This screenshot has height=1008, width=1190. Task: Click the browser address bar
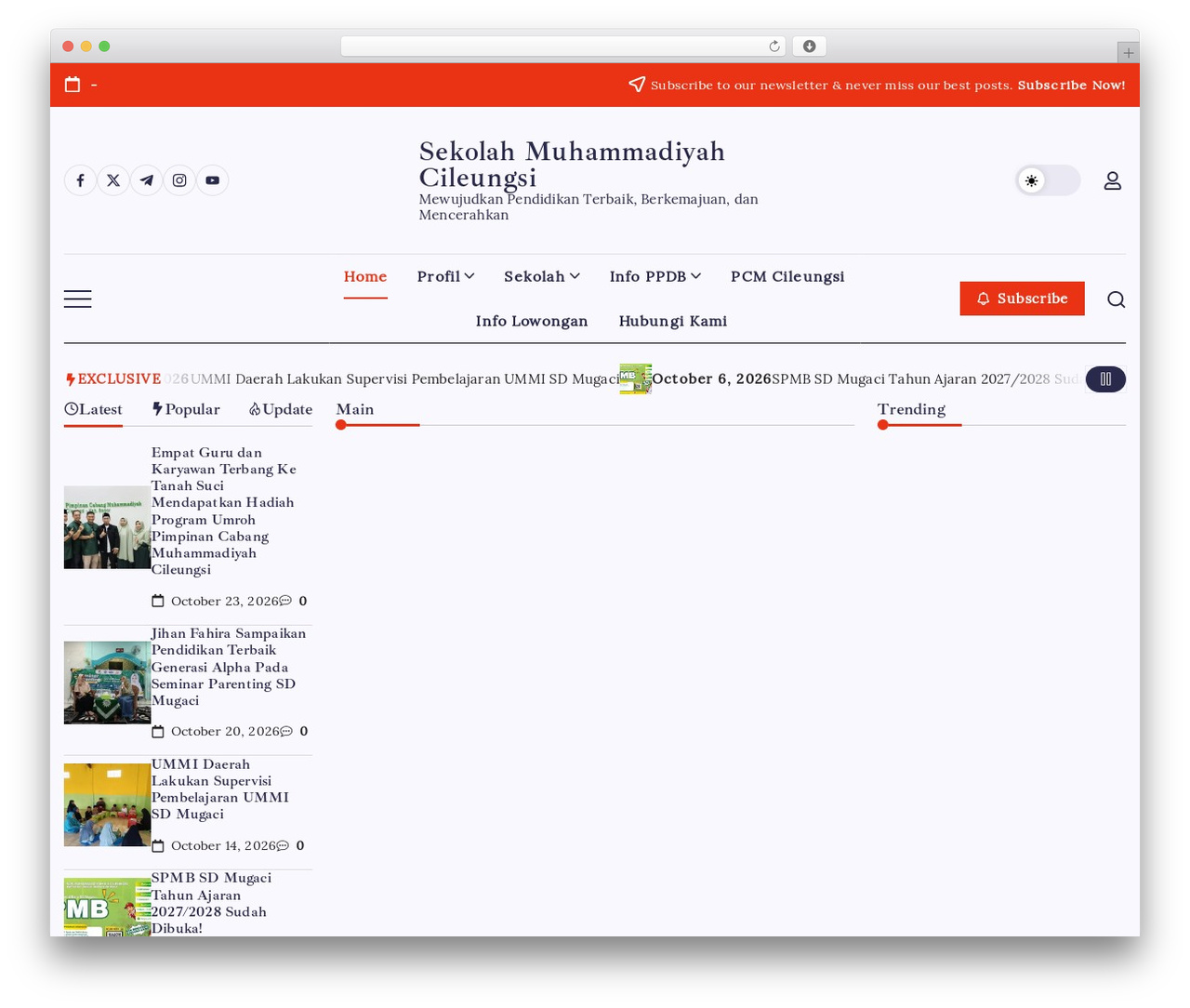tap(563, 46)
